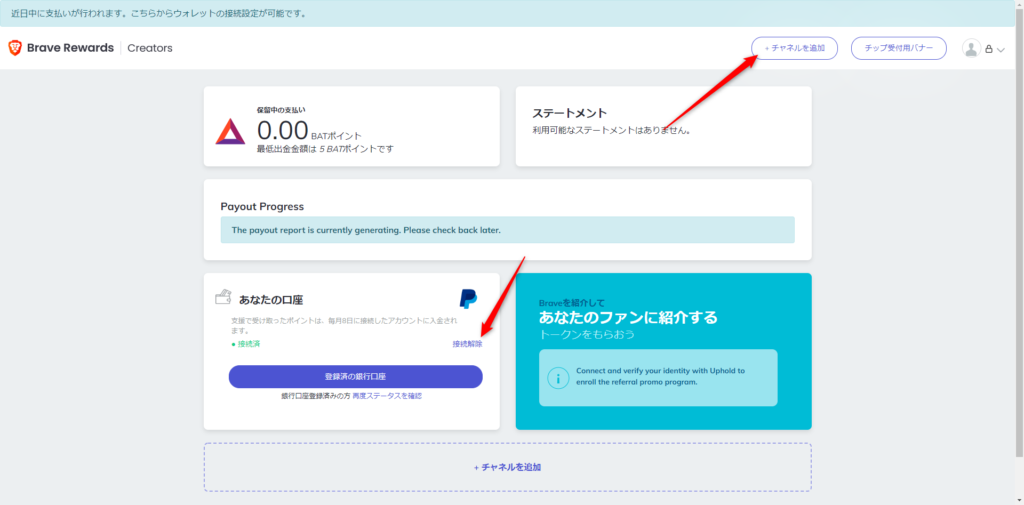1024x505 pixels.
Task: Click the payout report generating notice
Action: pyautogui.click(x=507, y=230)
